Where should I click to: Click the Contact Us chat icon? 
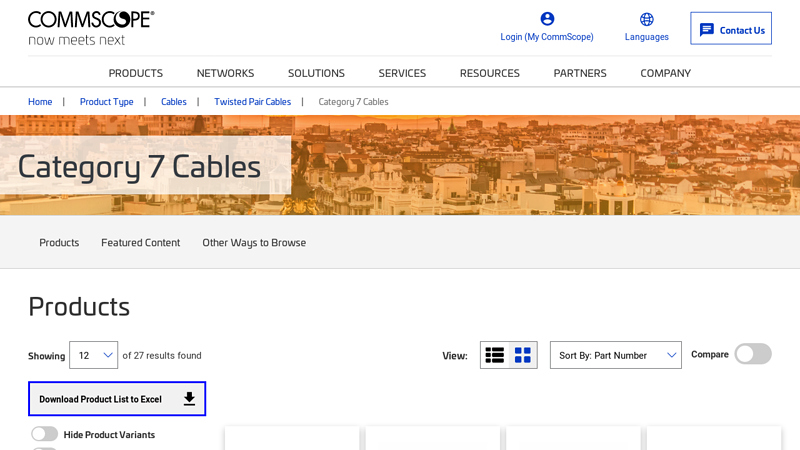[x=707, y=30]
